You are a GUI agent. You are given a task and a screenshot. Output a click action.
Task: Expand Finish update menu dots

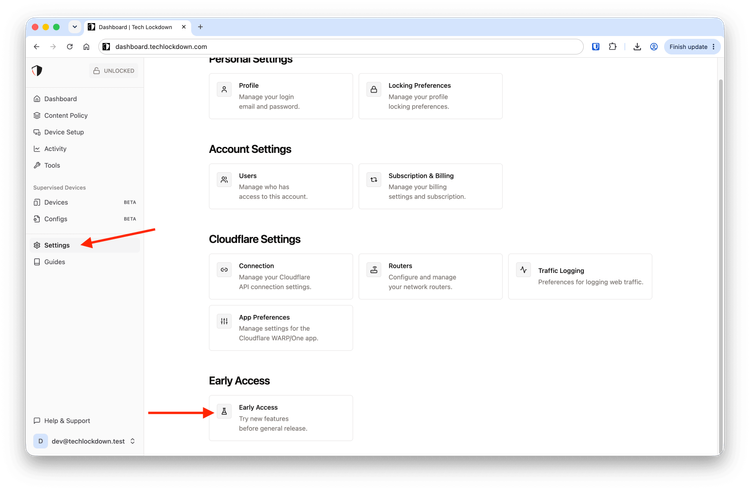(x=713, y=47)
